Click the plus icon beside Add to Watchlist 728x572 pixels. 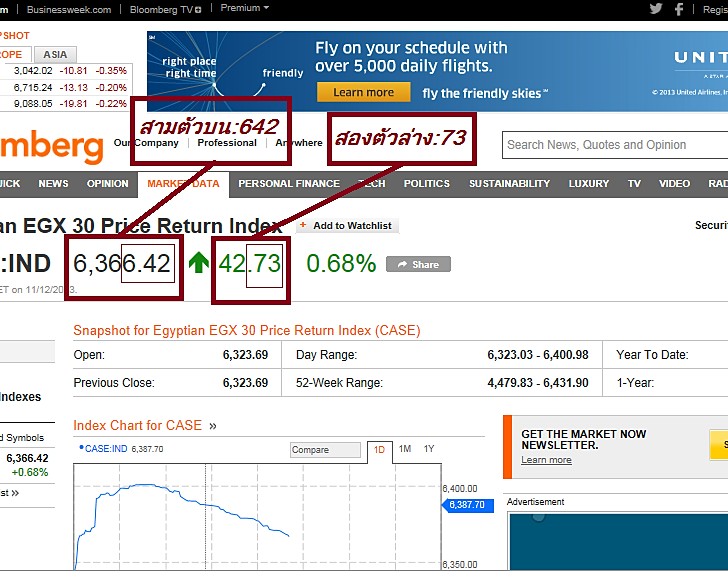click(303, 225)
